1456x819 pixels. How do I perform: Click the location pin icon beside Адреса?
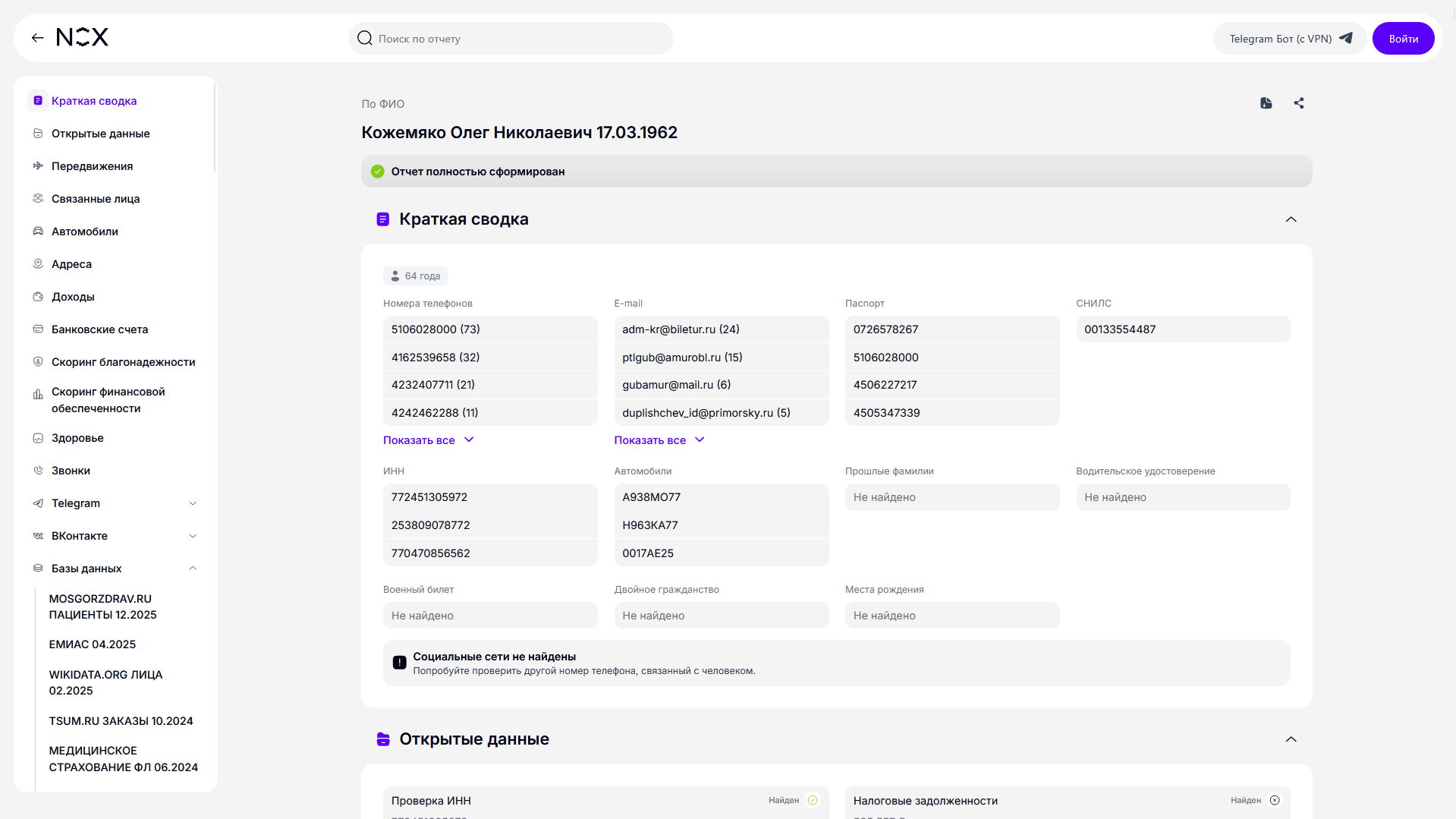click(x=38, y=264)
